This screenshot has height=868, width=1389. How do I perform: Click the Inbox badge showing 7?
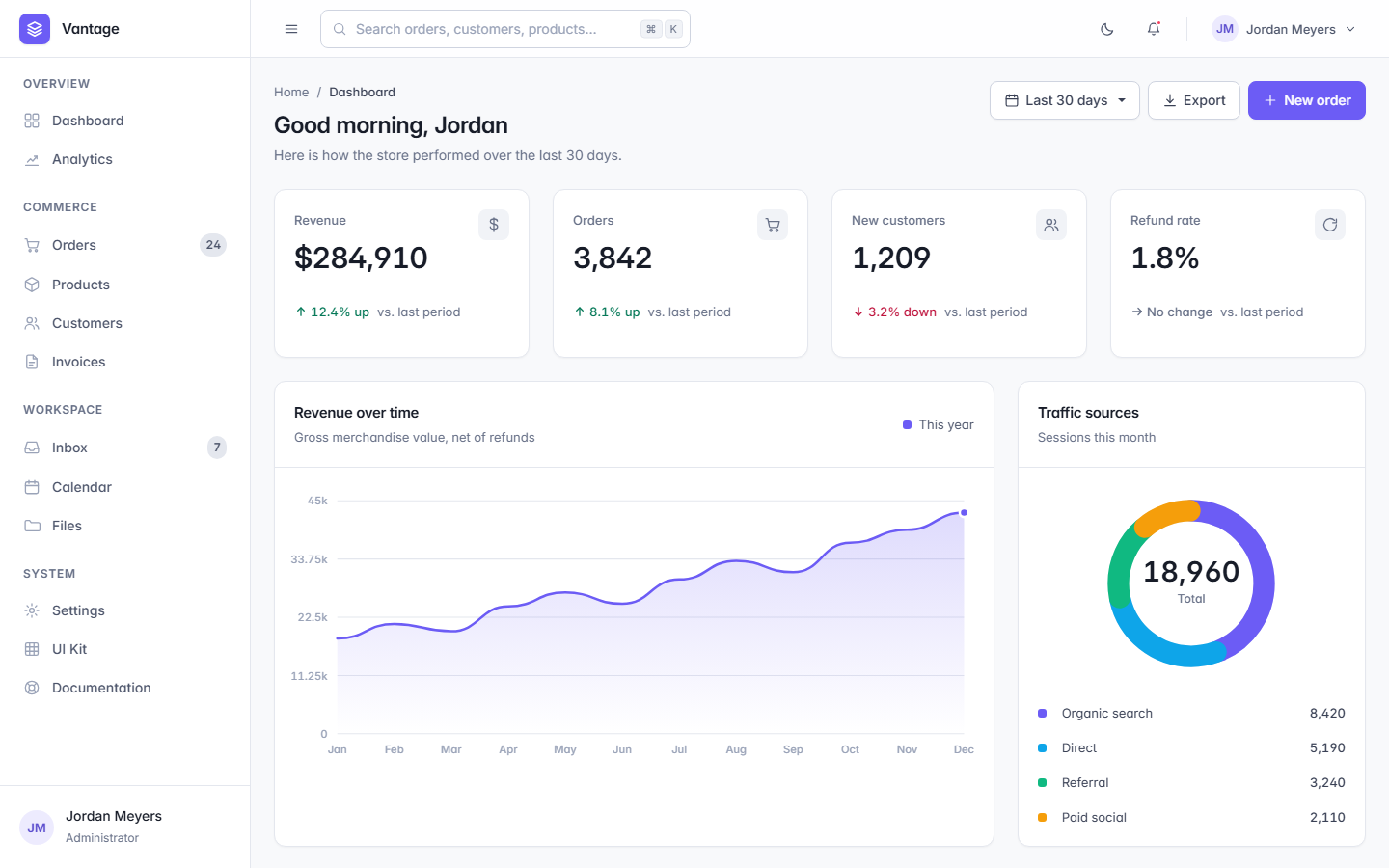point(217,448)
